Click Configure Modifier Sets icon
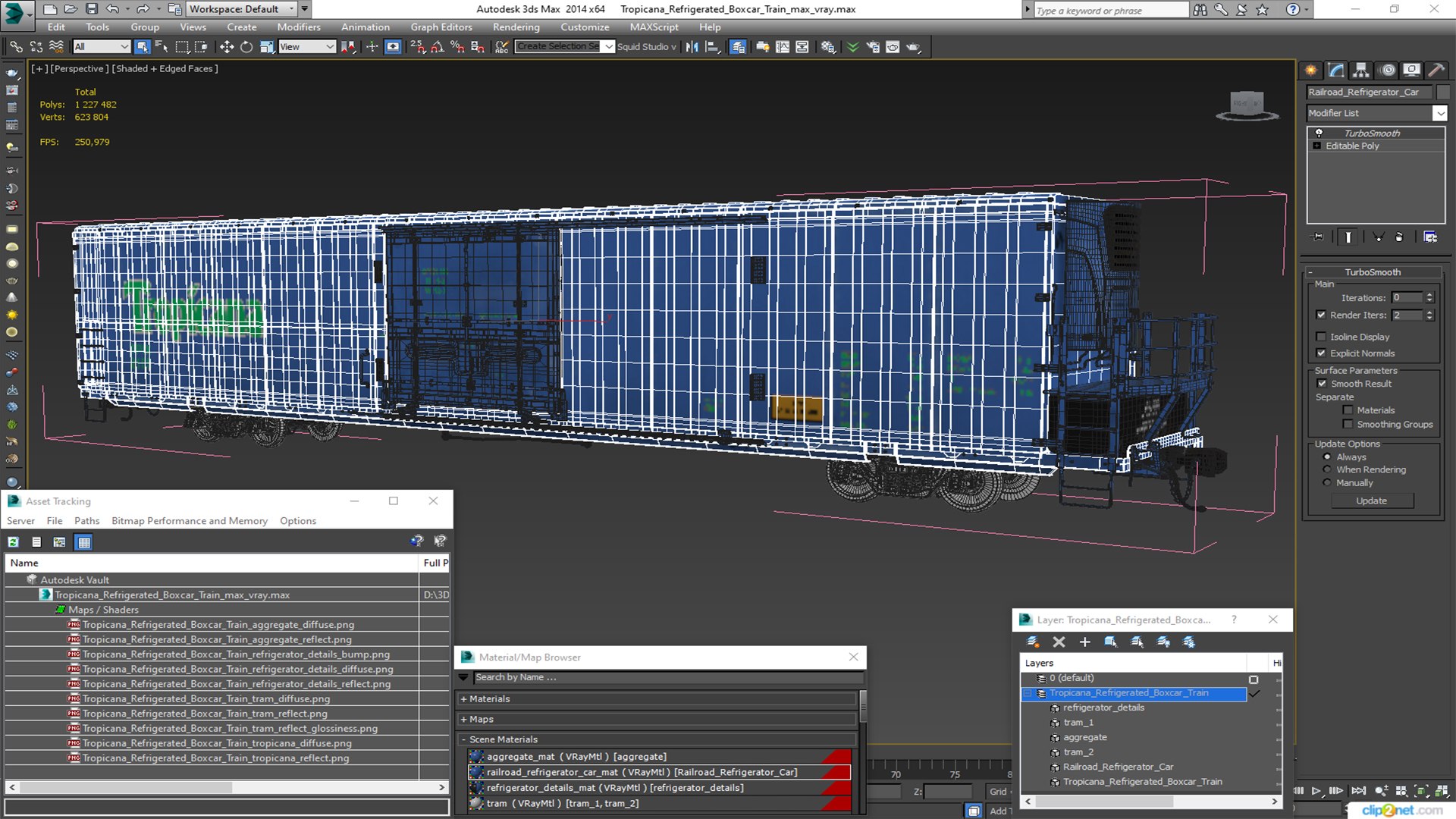This screenshot has width=1456, height=819. click(x=1430, y=237)
